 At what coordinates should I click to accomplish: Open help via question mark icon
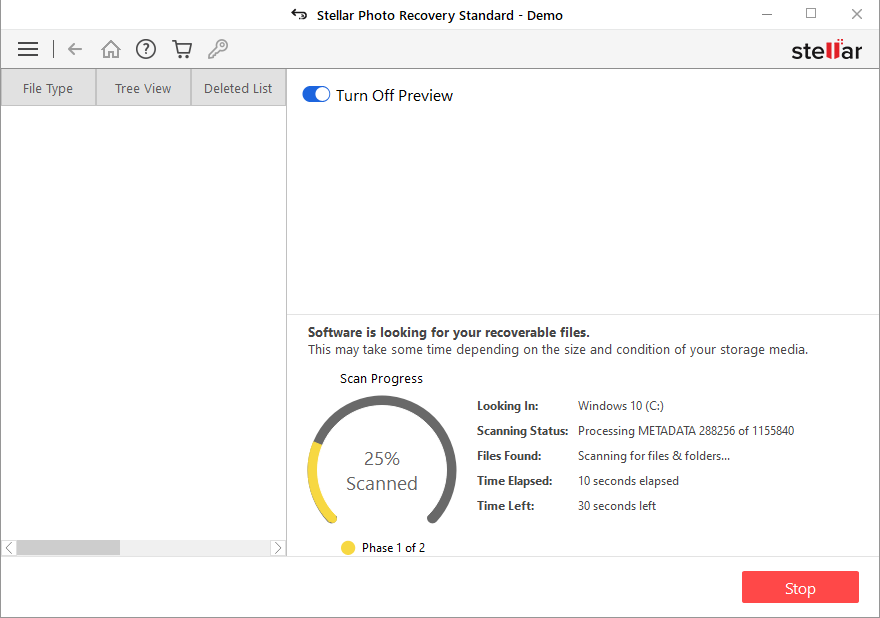146,49
